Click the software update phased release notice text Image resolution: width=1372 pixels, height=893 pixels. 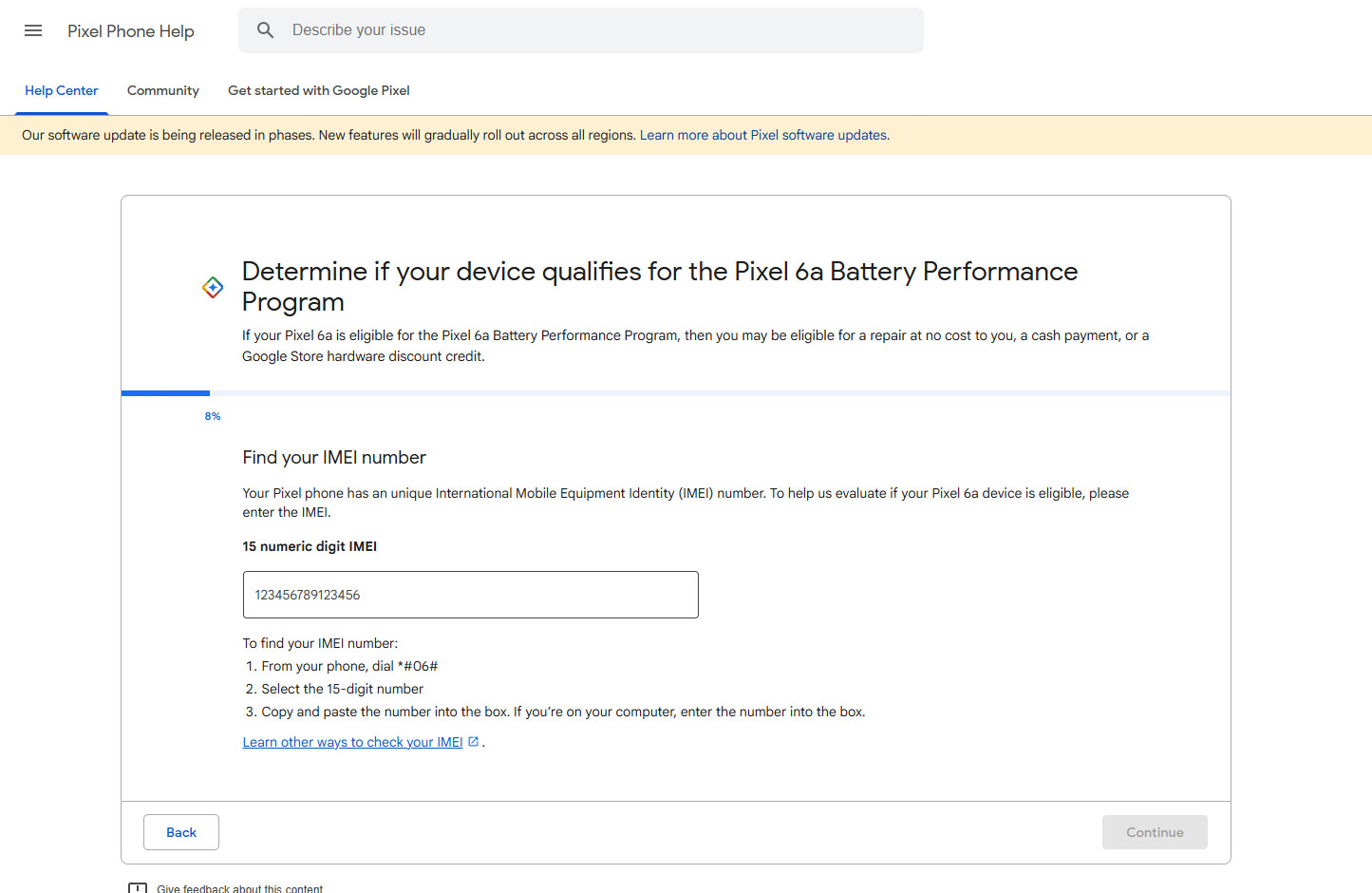click(x=329, y=135)
